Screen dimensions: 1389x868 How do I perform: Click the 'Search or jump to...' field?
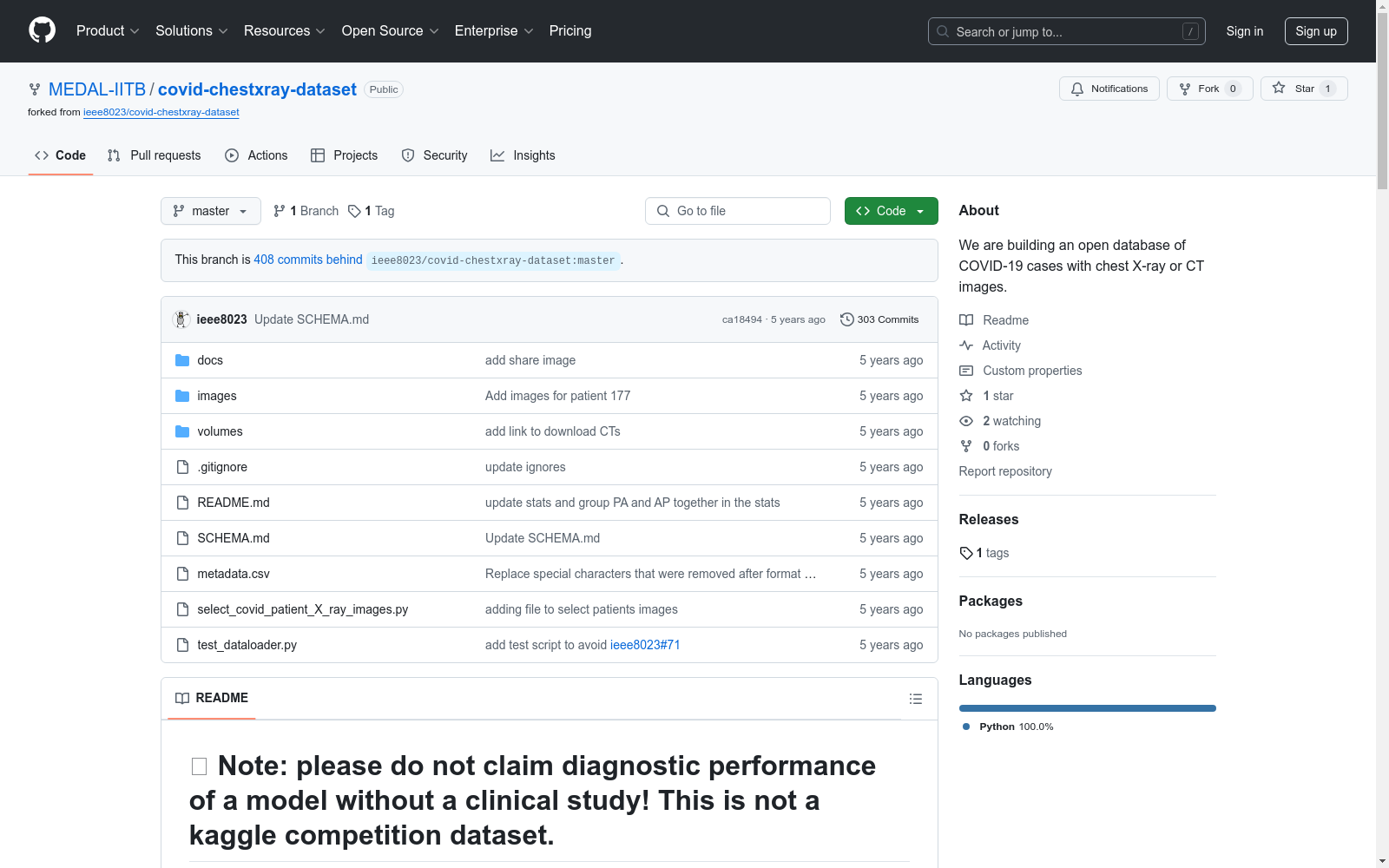coord(1067,31)
